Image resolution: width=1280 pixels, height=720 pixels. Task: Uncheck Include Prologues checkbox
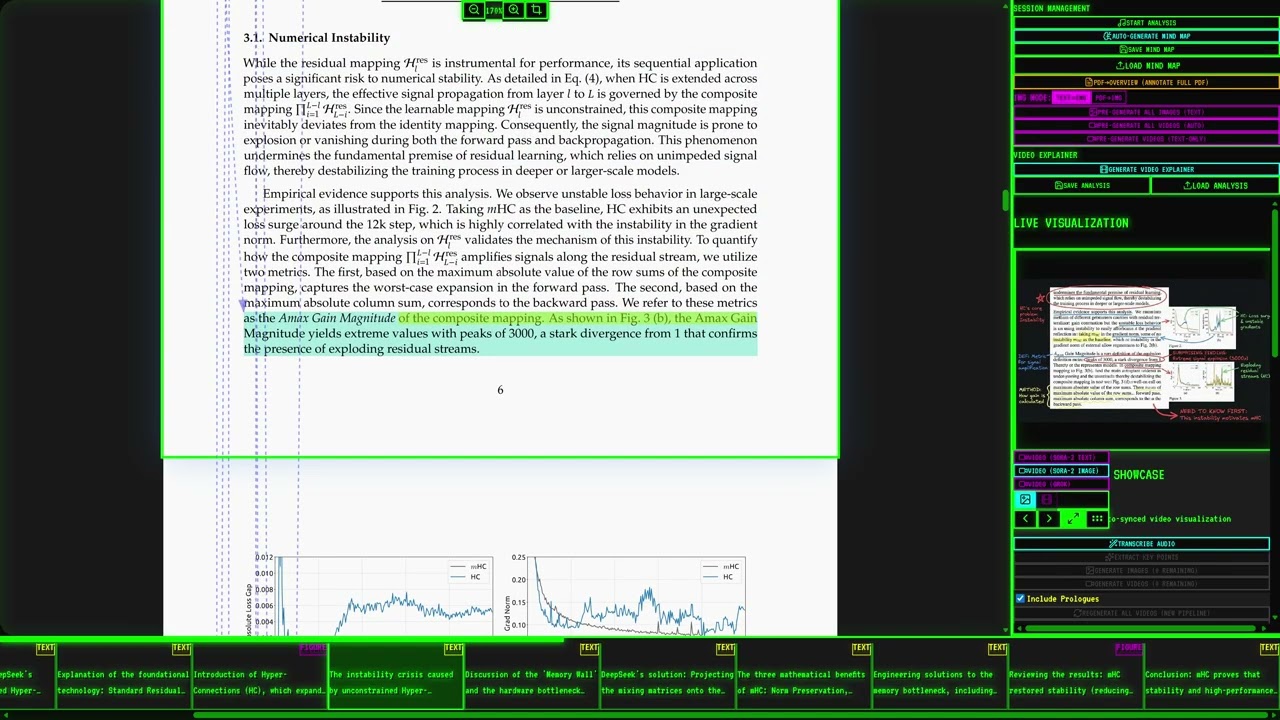click(1020, 599)
